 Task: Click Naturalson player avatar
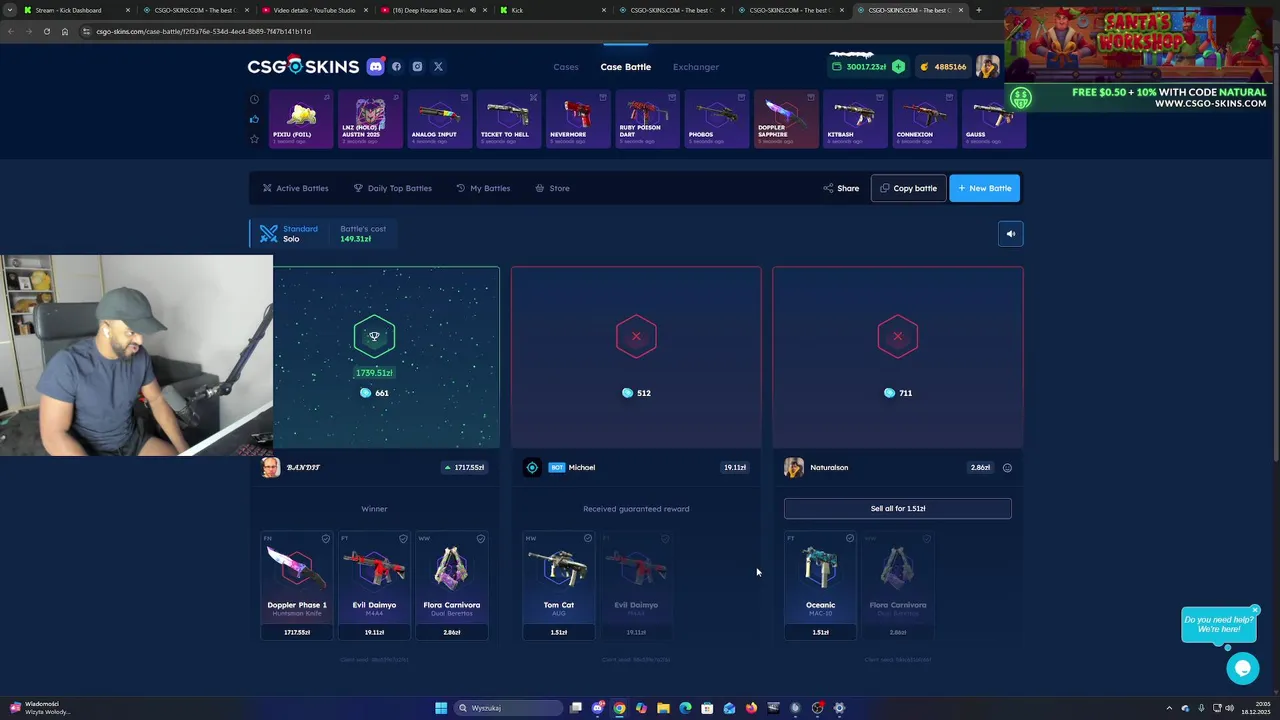[794, 467]
